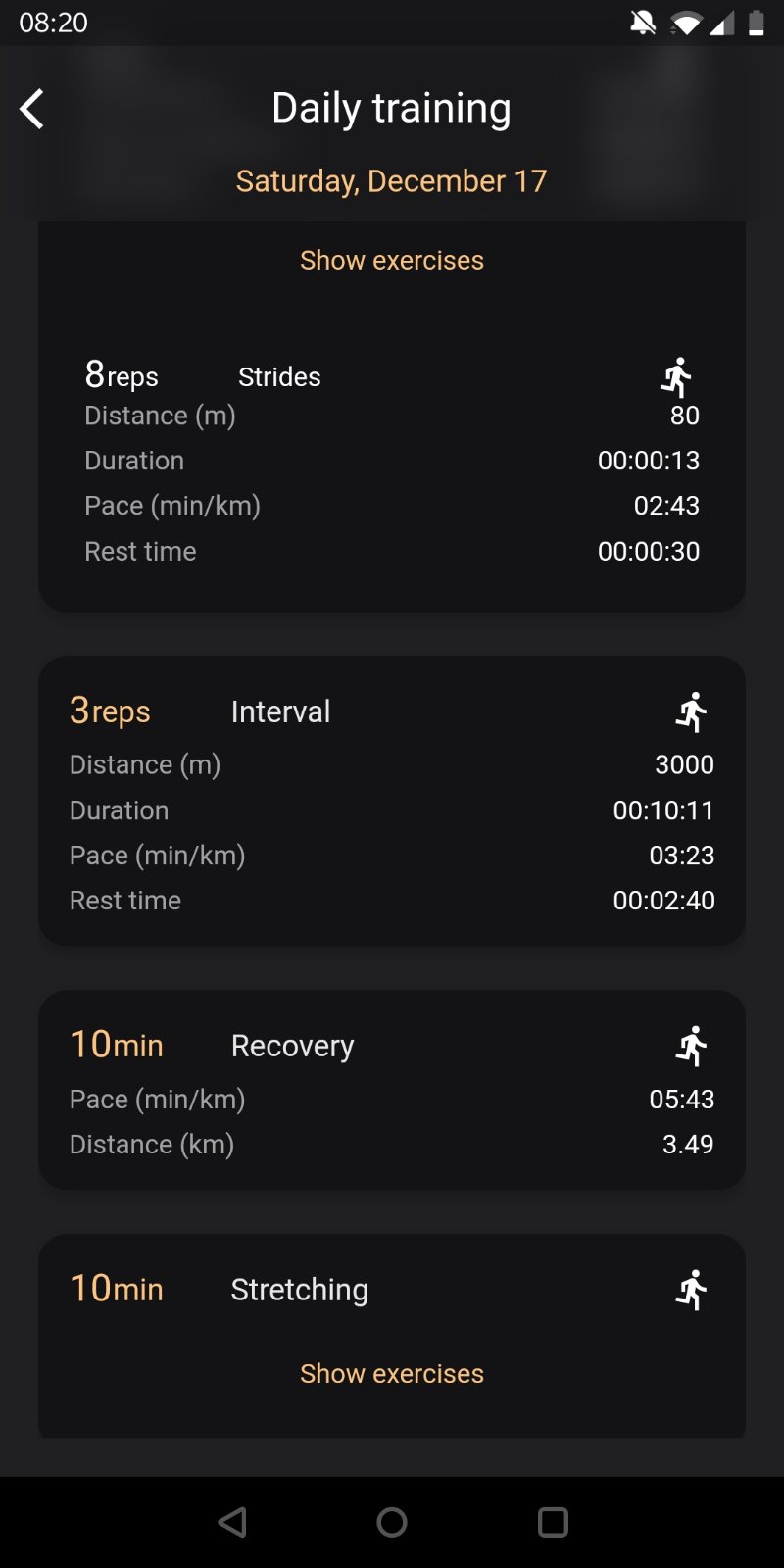This screenshot has width=784, height=1568.
Task: Tap the back arrow in the header
Action: pos(32,109)
